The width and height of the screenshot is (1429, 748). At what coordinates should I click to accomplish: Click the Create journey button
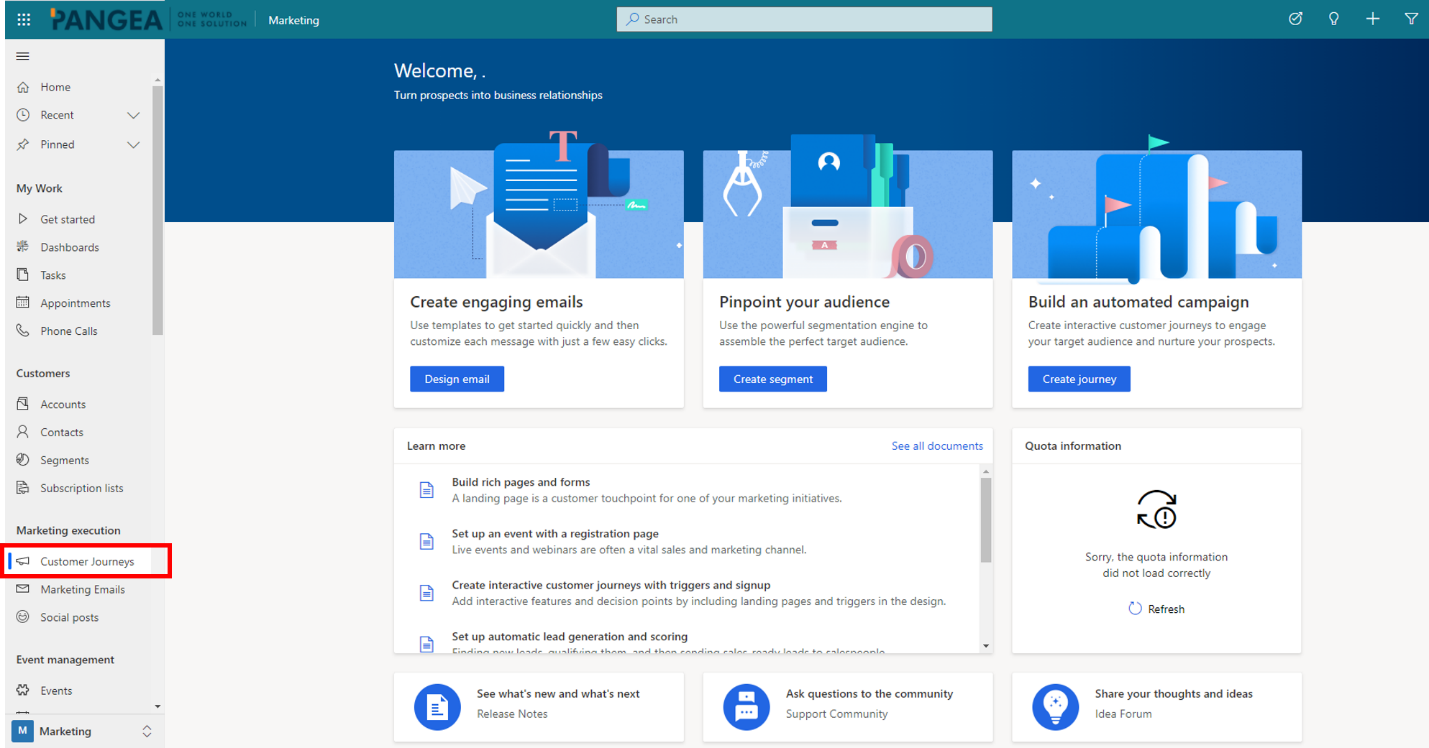(x=1079, y=378)
